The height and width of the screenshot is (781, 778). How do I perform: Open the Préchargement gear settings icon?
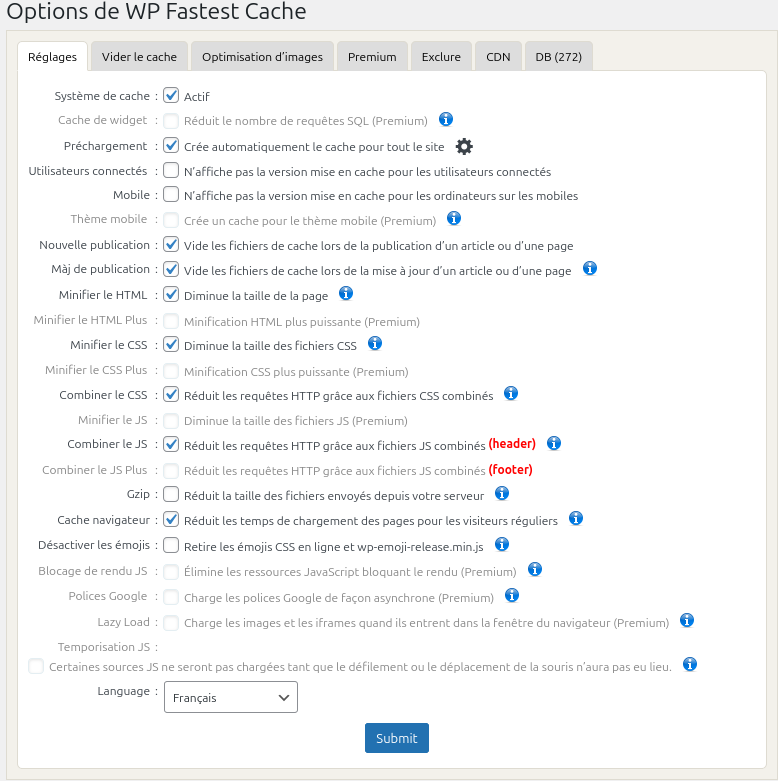click(x=464, y=146)
